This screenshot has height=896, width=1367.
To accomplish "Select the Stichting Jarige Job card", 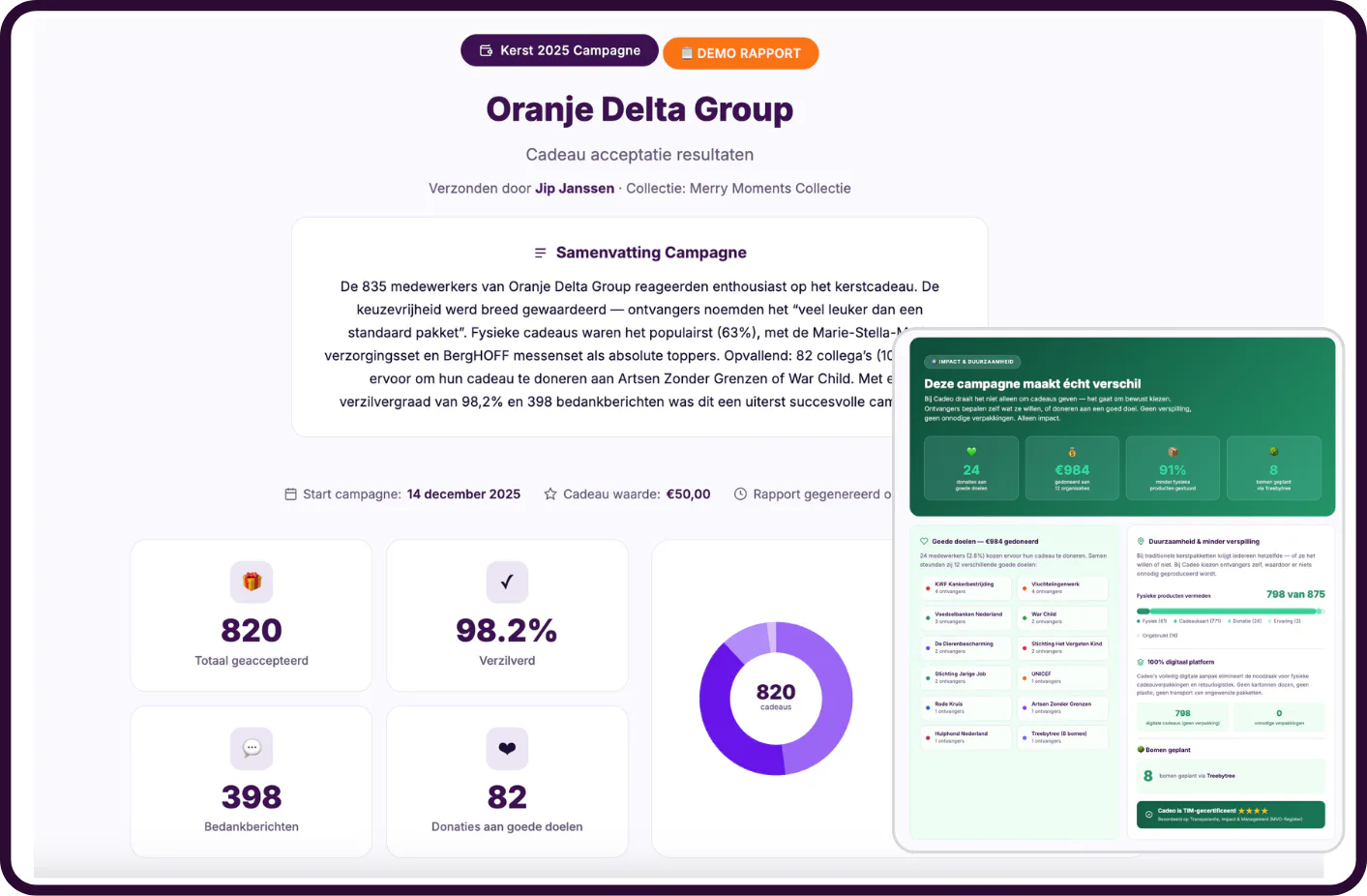I will tap(966, 677).
